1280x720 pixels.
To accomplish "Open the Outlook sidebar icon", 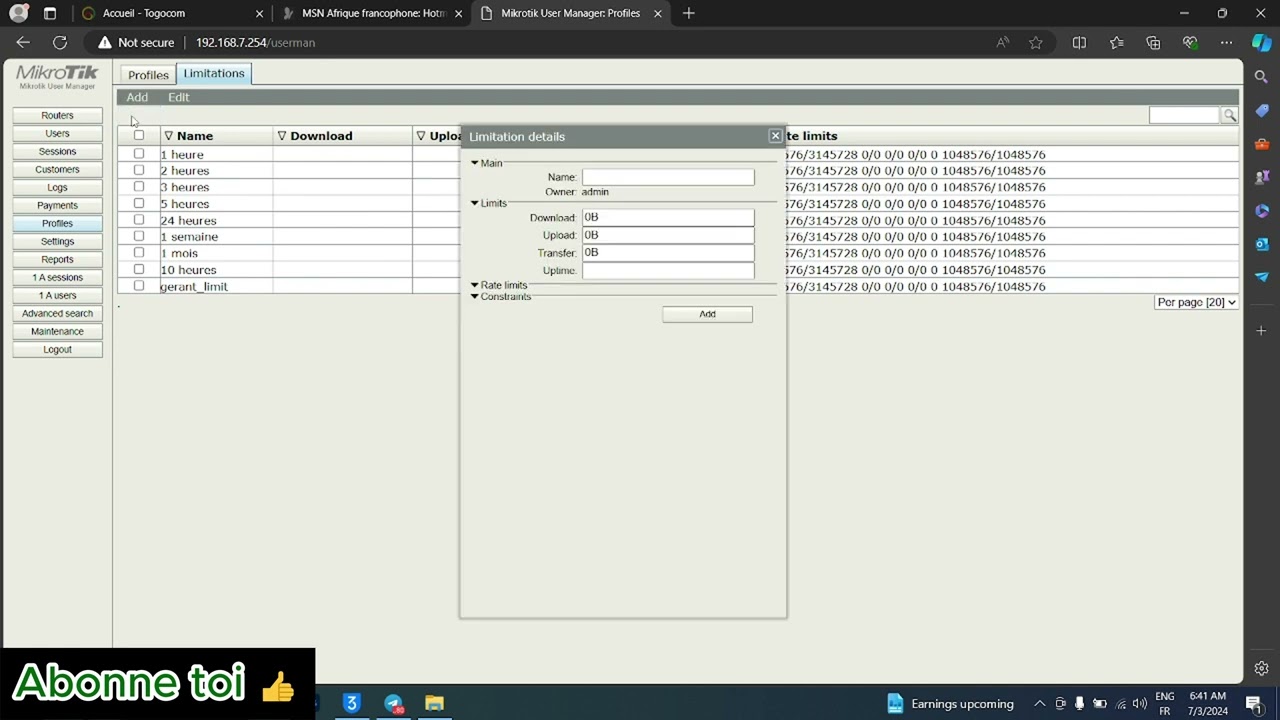I will click(1261, 244).
